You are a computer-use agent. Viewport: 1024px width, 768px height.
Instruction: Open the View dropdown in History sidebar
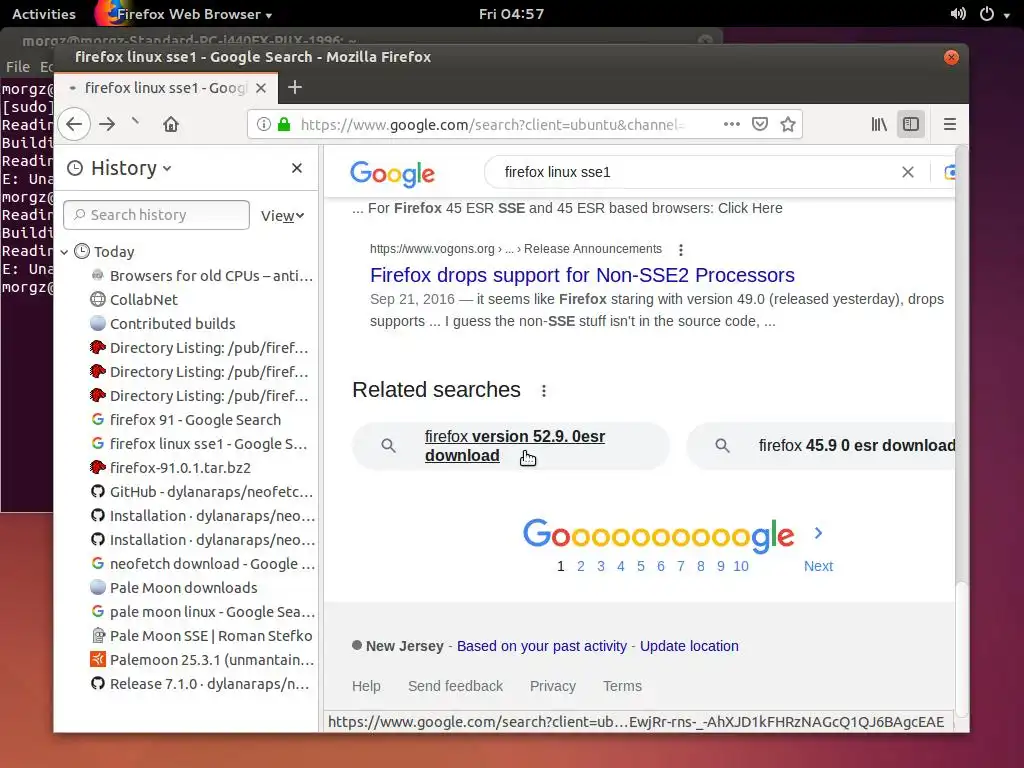pos(282,216)
